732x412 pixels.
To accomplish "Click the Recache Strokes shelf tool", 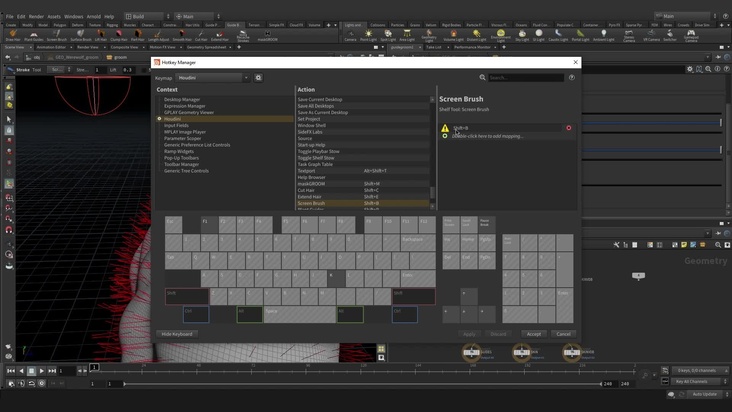I will click(x=243, y=36).
